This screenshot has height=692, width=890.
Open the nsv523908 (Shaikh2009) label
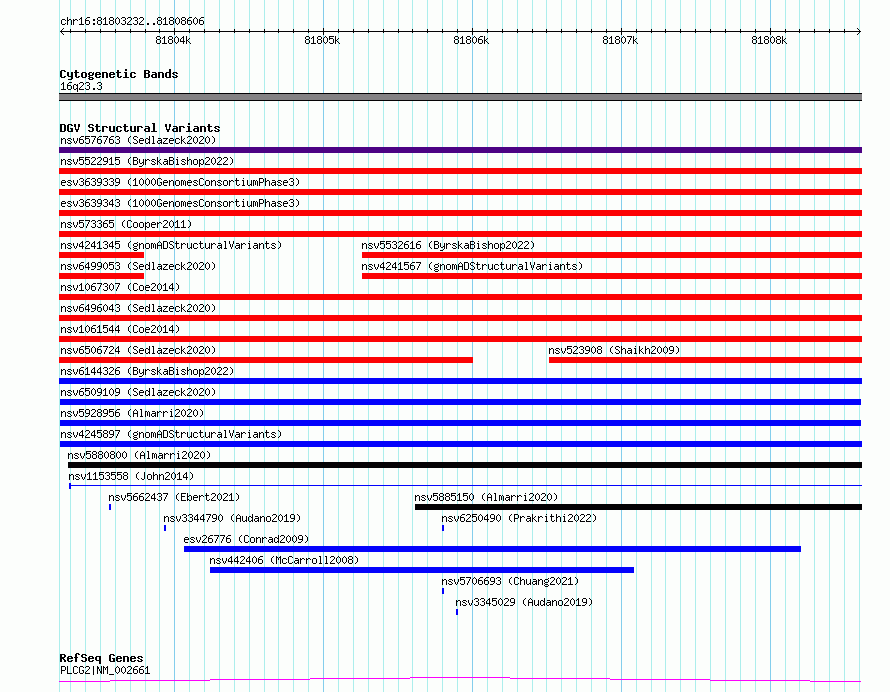click(614, 350)
